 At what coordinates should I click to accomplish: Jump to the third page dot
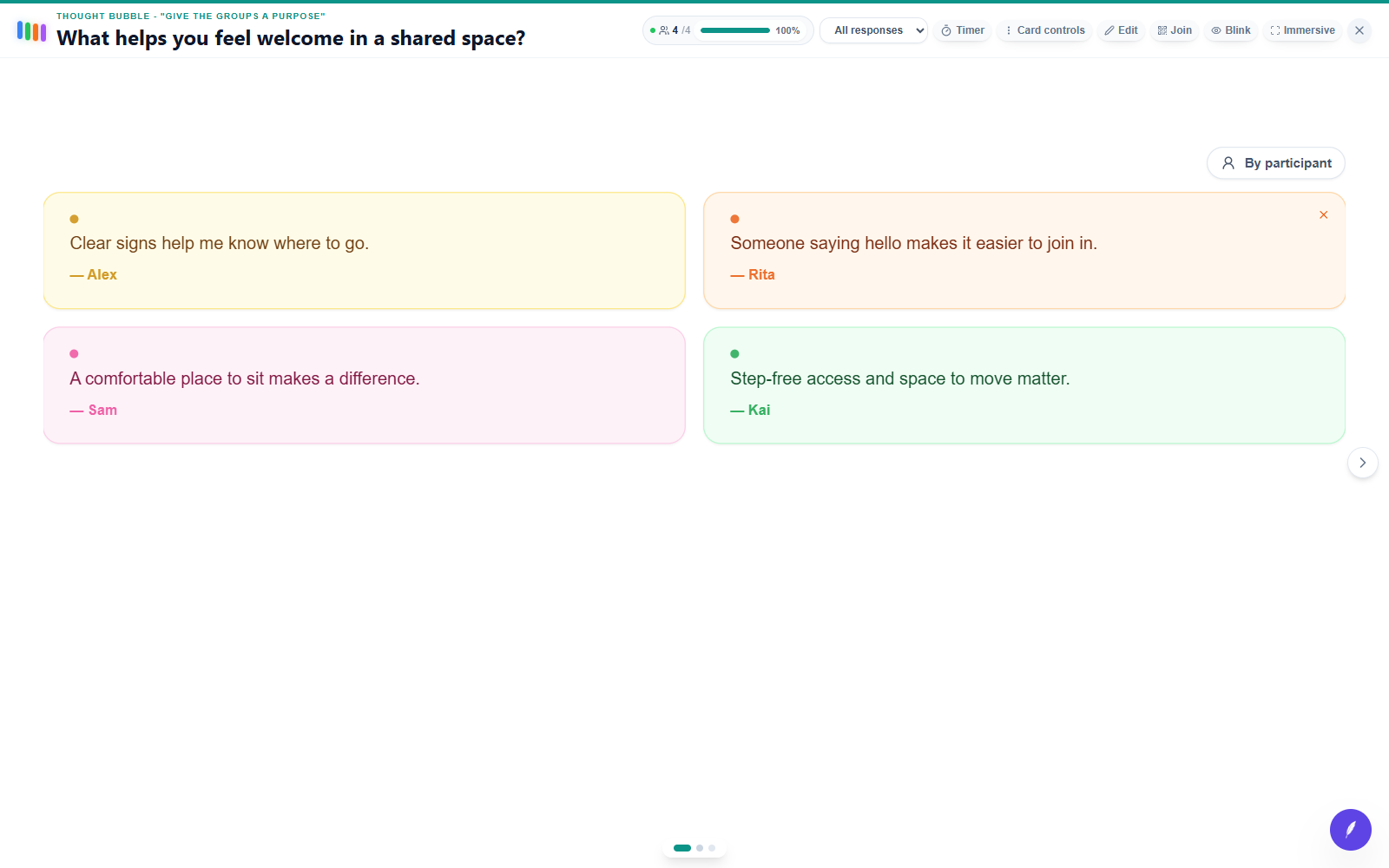click(x=712, y=848)
